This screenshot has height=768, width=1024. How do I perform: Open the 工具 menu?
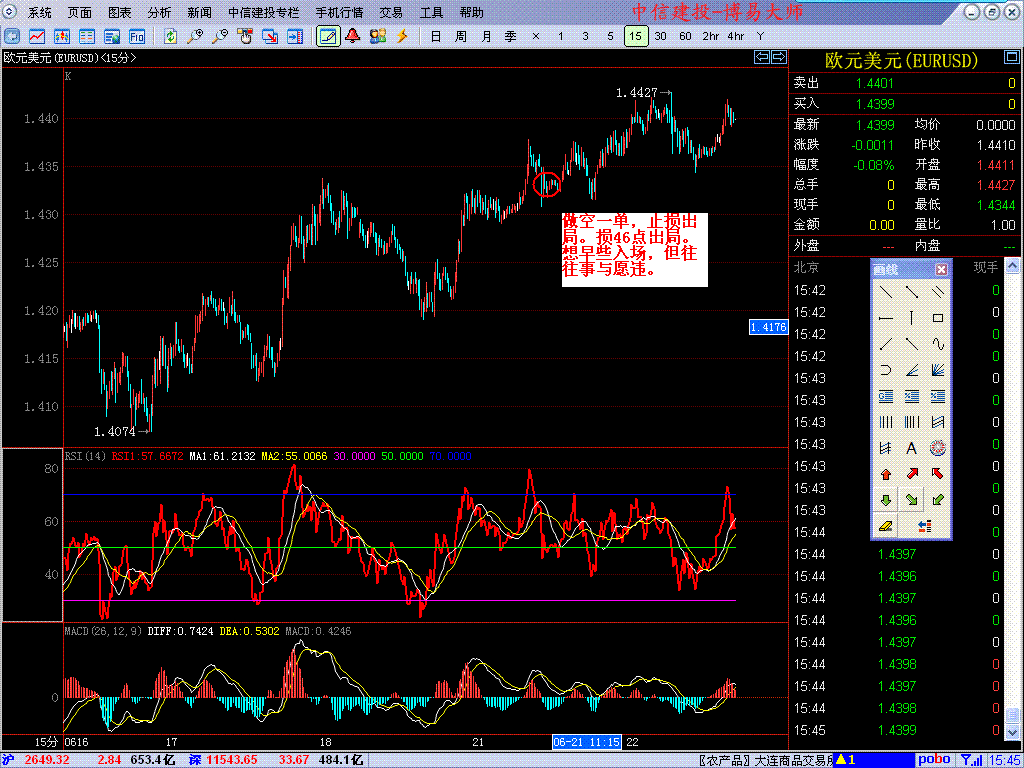click(431, 12)
